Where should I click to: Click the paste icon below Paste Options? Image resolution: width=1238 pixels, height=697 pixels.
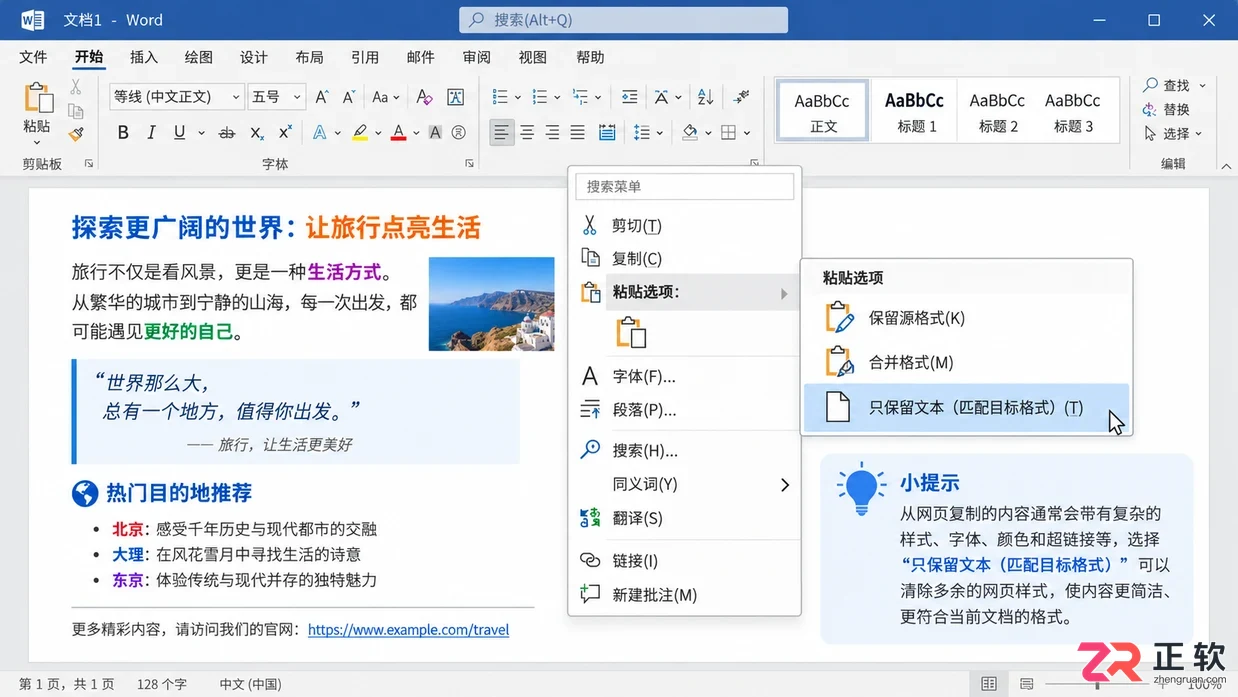(631, 333)
